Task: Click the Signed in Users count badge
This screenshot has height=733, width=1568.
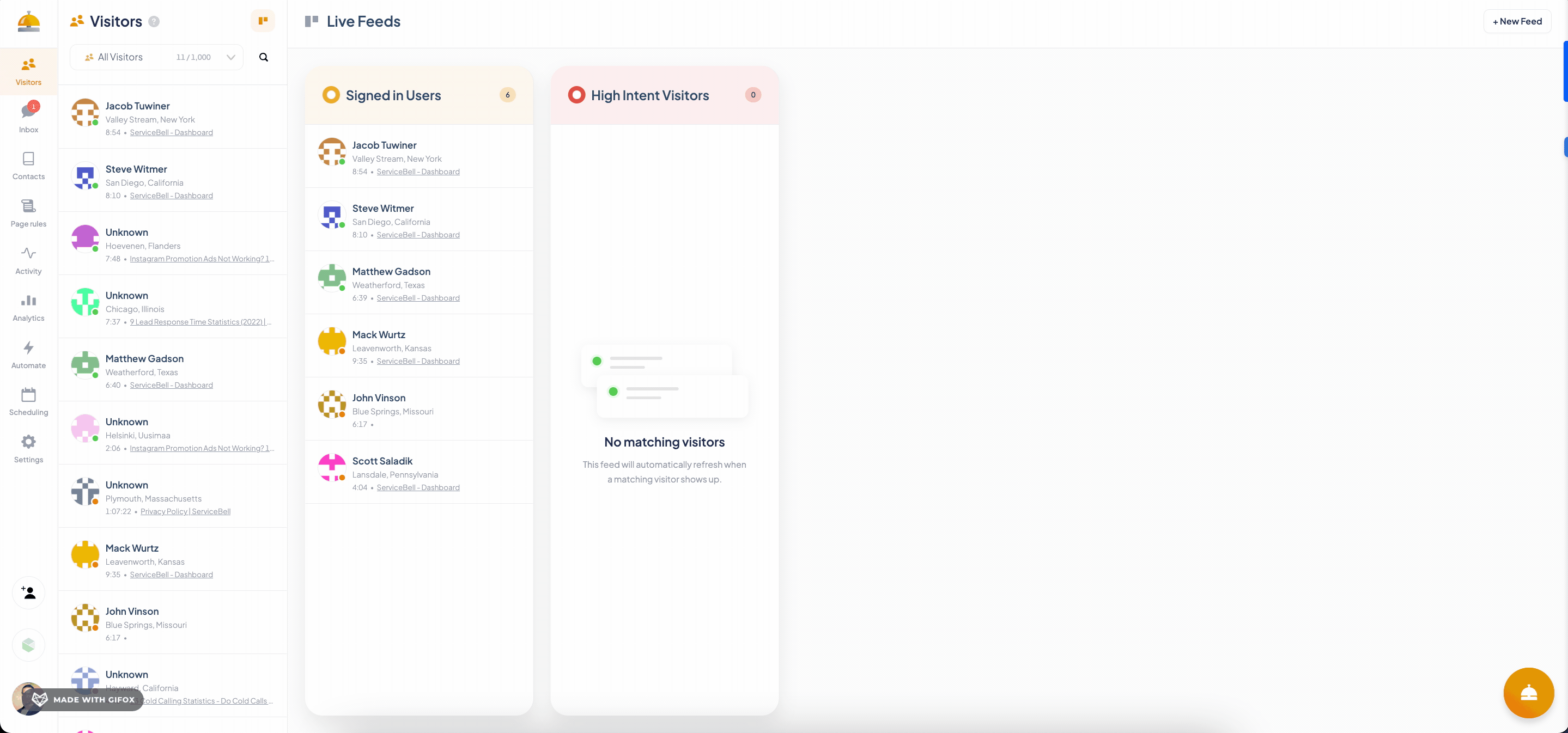Action: pos(507,95)
